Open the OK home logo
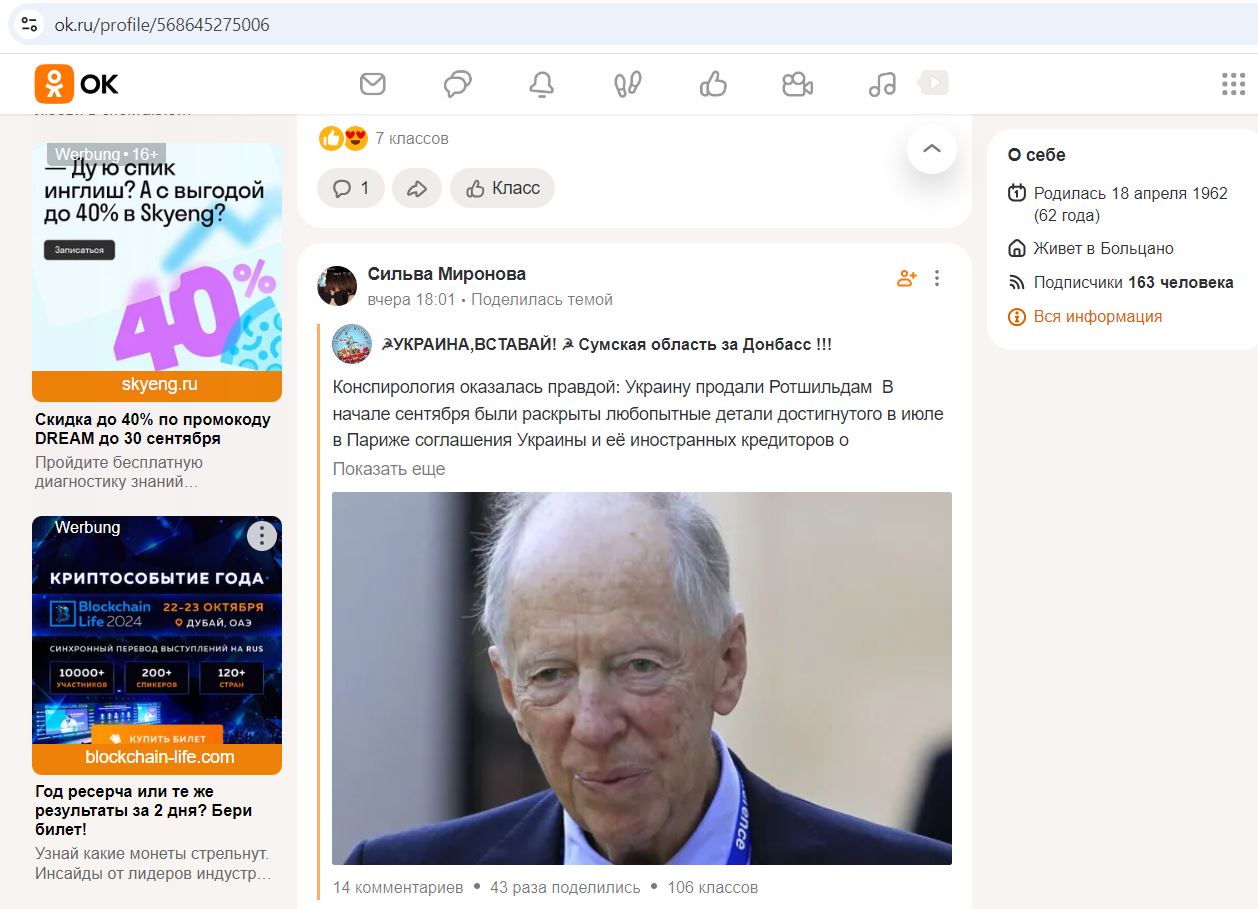This screenshot has height=909, width=1258. pyautogui.click(x=76, y=84)
